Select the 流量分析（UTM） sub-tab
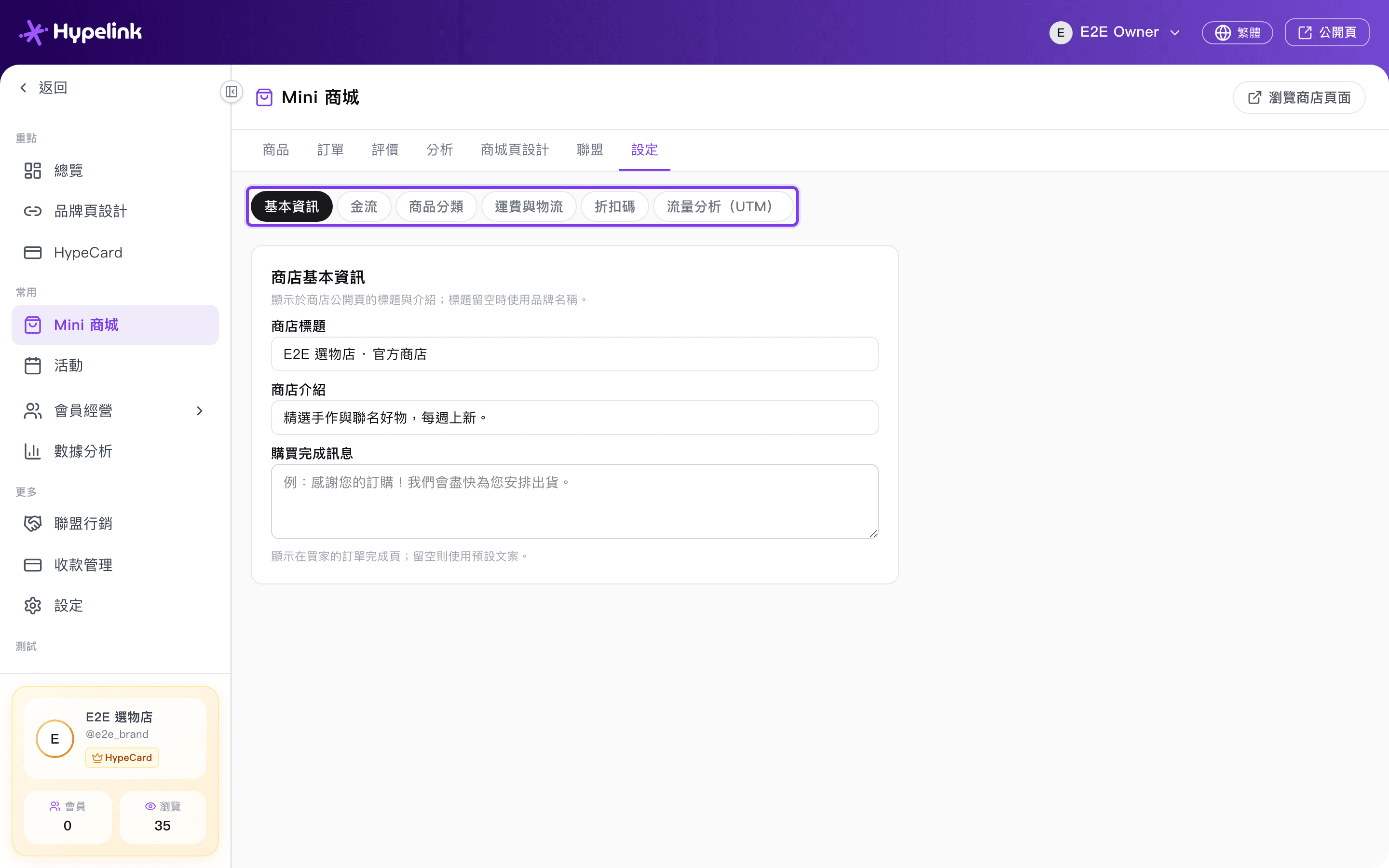The width and height of the screenshot is (1389, 868). [722, 207]
